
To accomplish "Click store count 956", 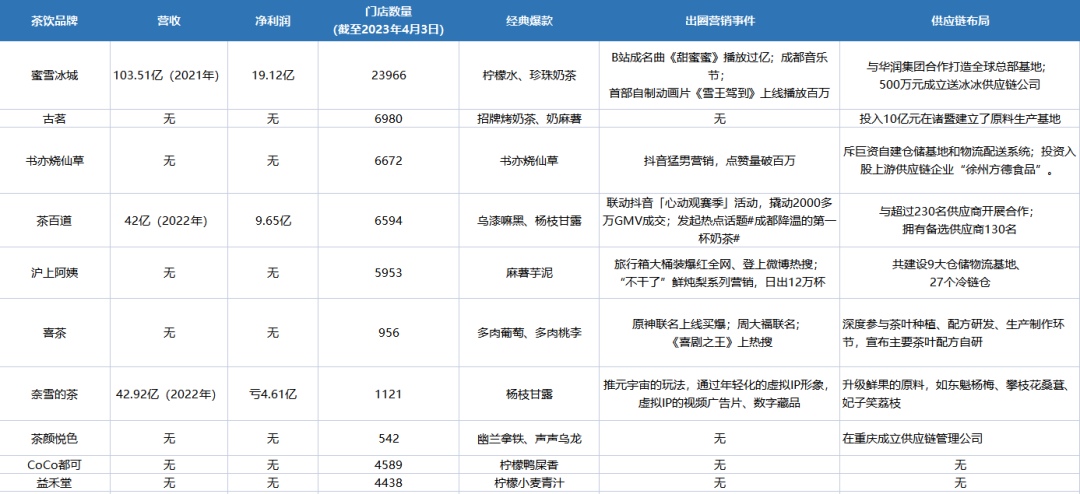I will pyautogui.click(x=387, y=332).
